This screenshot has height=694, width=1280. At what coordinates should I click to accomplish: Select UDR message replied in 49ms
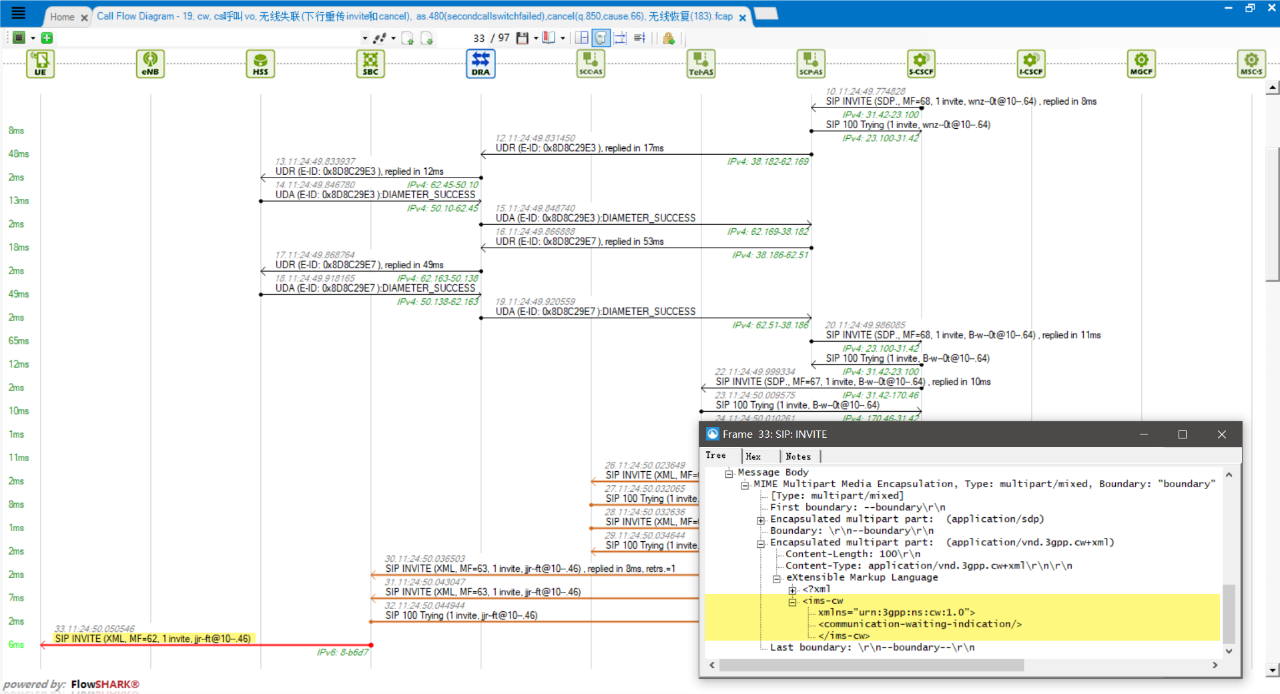359,265
